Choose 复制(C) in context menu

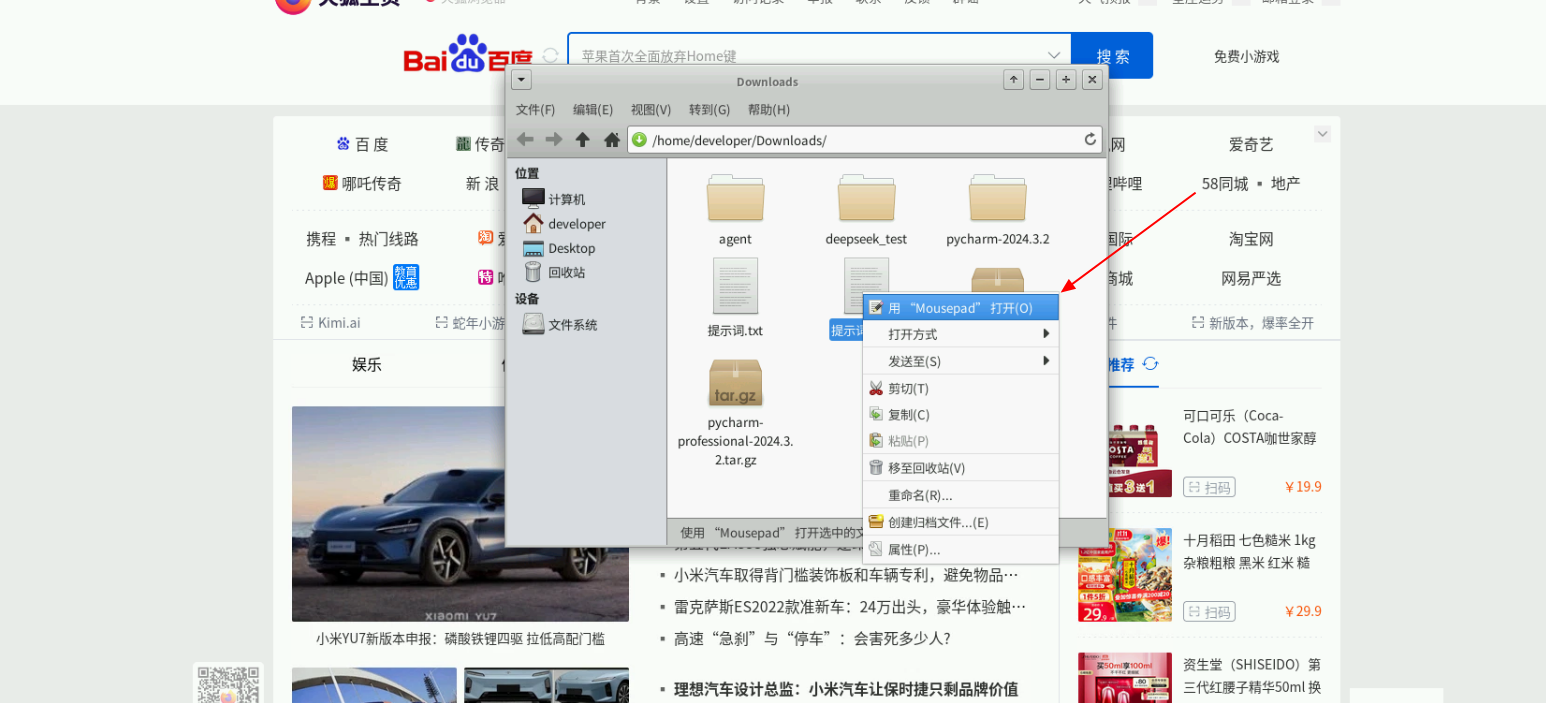(960, 414)
